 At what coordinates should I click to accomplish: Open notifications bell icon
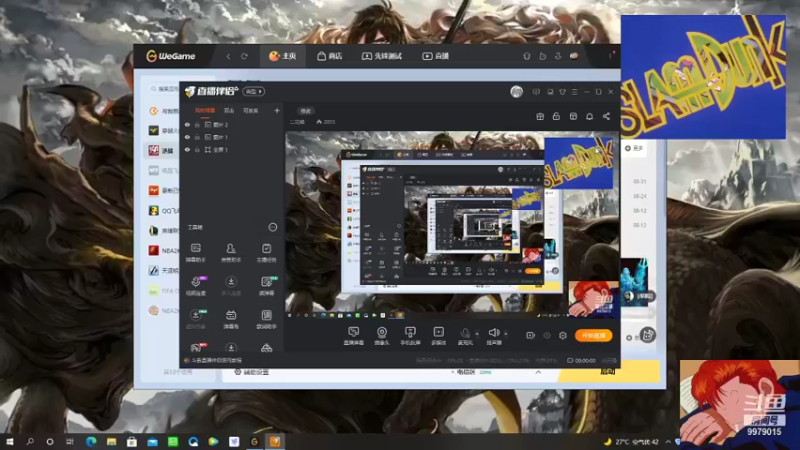(589, 116)
